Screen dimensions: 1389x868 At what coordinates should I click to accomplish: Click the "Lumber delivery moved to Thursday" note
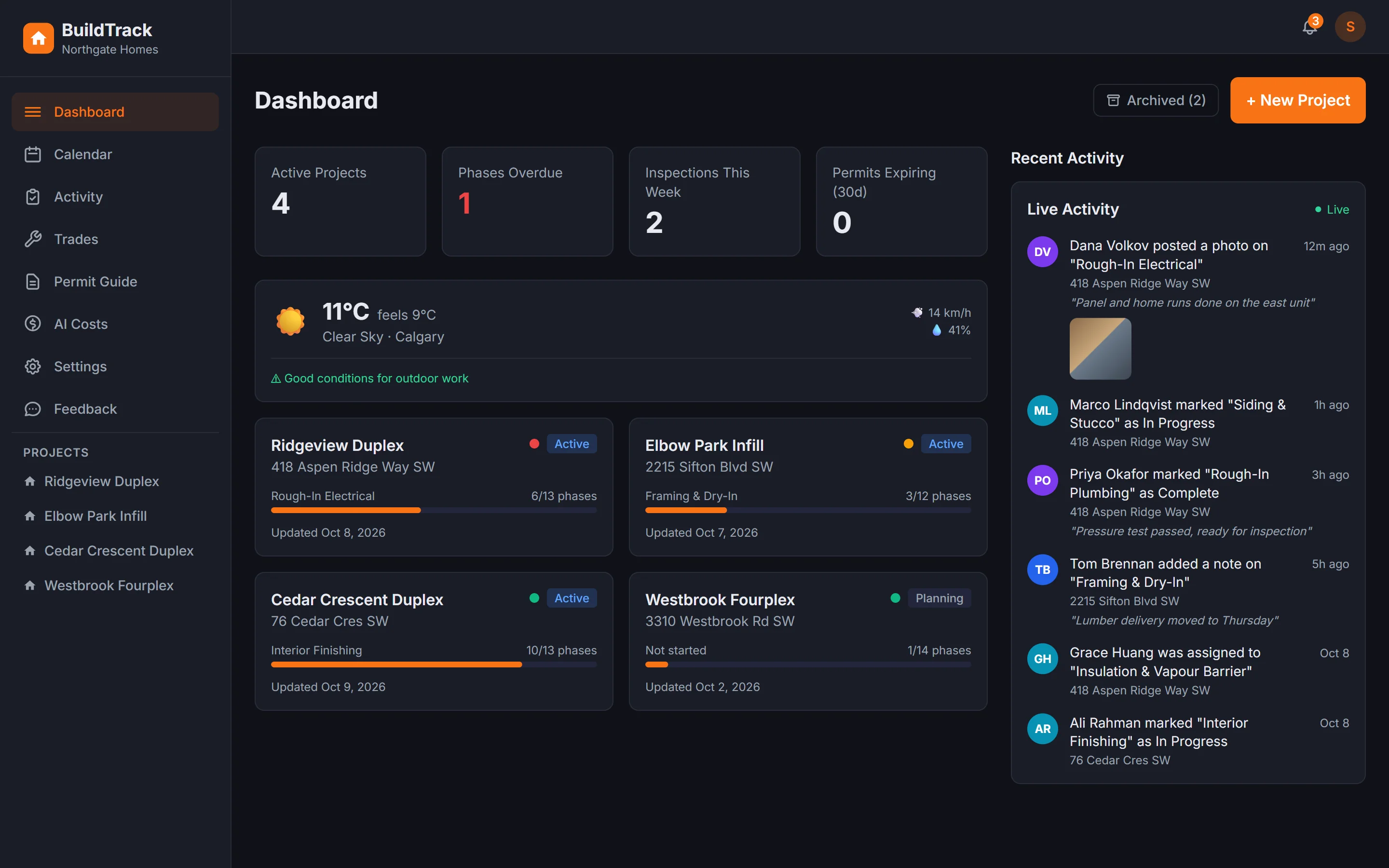point(1174,621)
